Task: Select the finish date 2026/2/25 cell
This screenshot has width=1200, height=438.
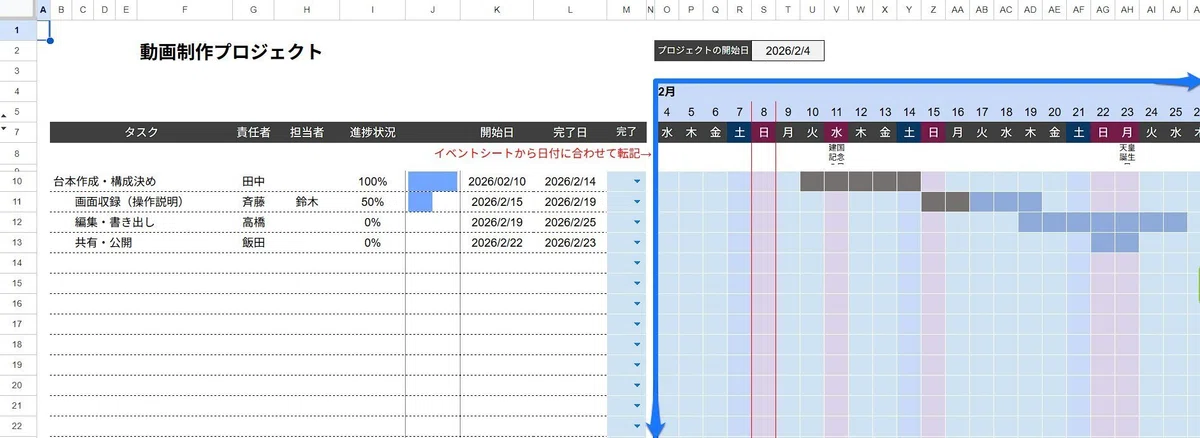Action: coord(570,222)
